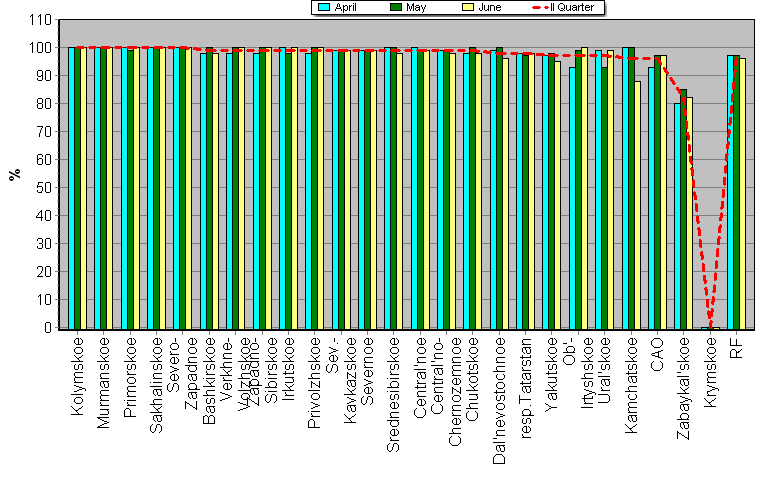Click the Yakutskoe axis label
777x479 pixels.
(x=552, y=374)
